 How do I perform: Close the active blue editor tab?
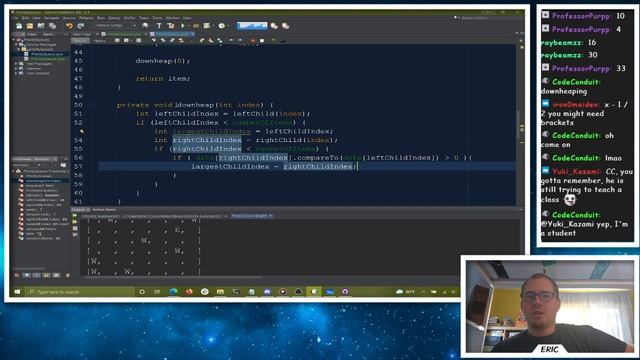pos(193,34)
